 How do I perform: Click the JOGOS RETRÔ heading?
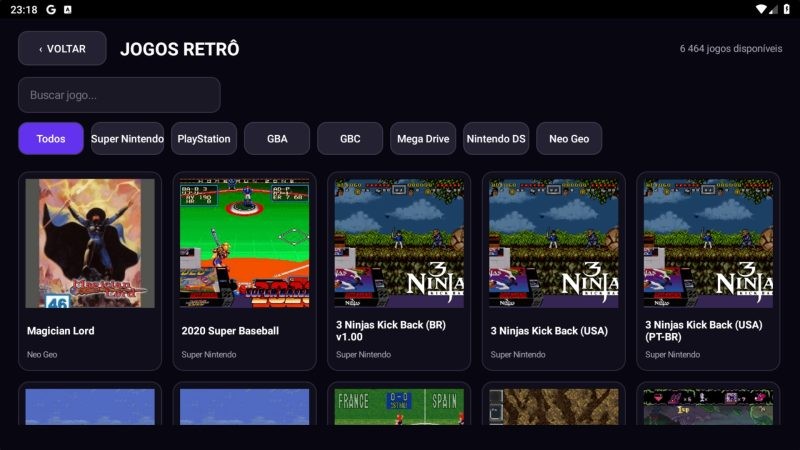pos(180,49)
